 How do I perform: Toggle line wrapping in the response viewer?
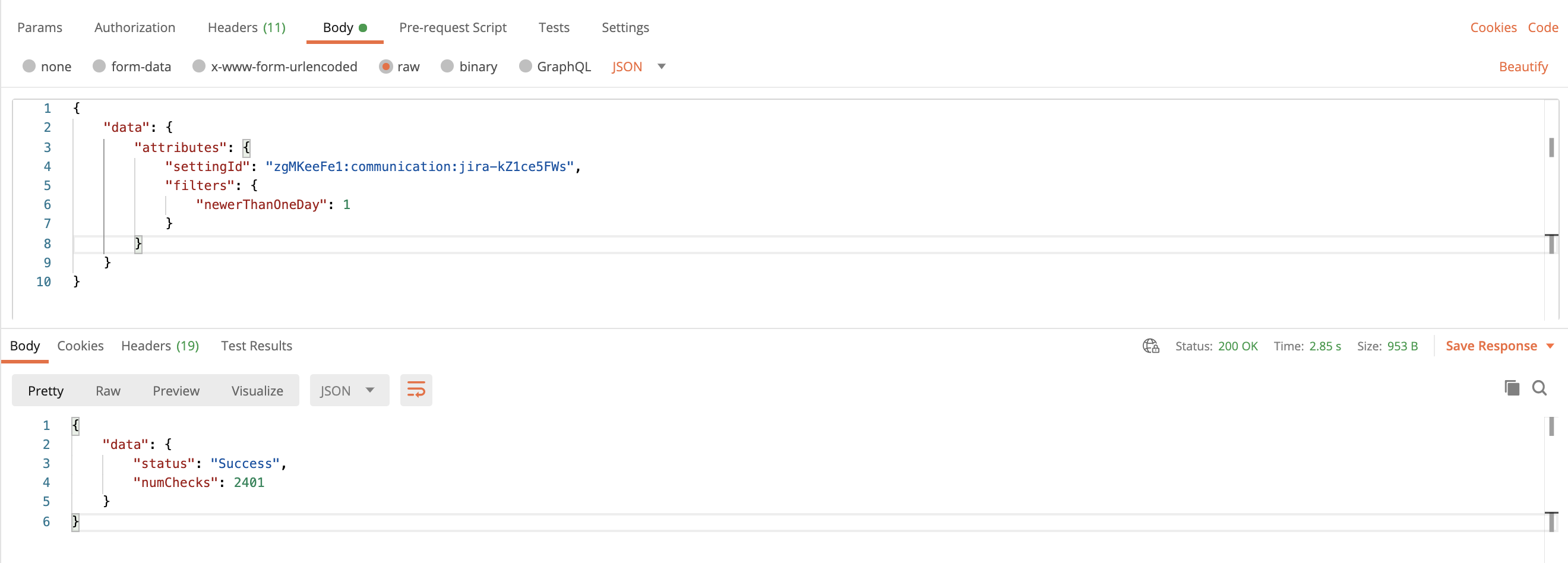pos(416,390)
